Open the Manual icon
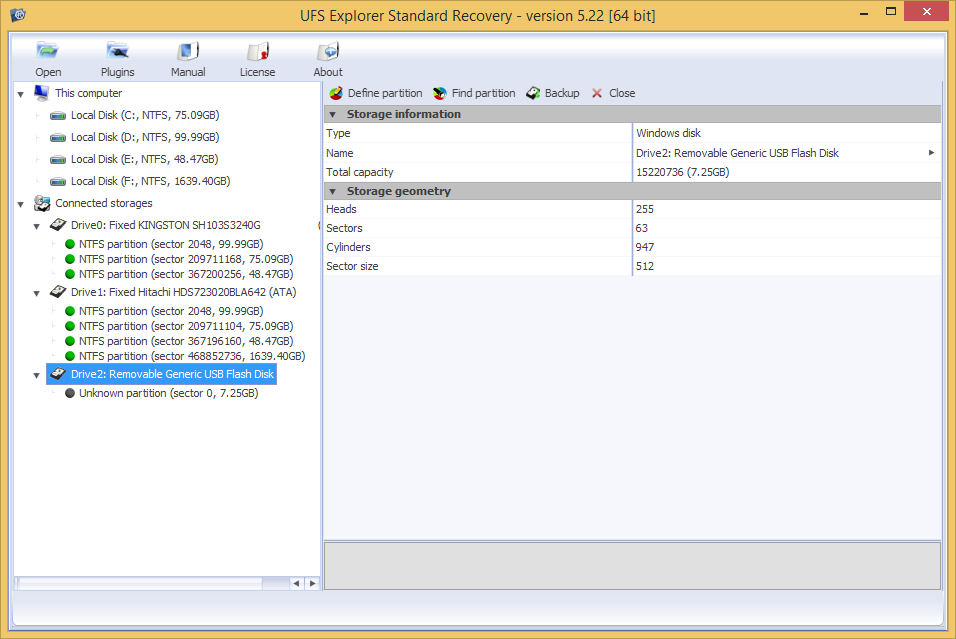The height and width of the screenshot is (639, 956). pos(188,53)
